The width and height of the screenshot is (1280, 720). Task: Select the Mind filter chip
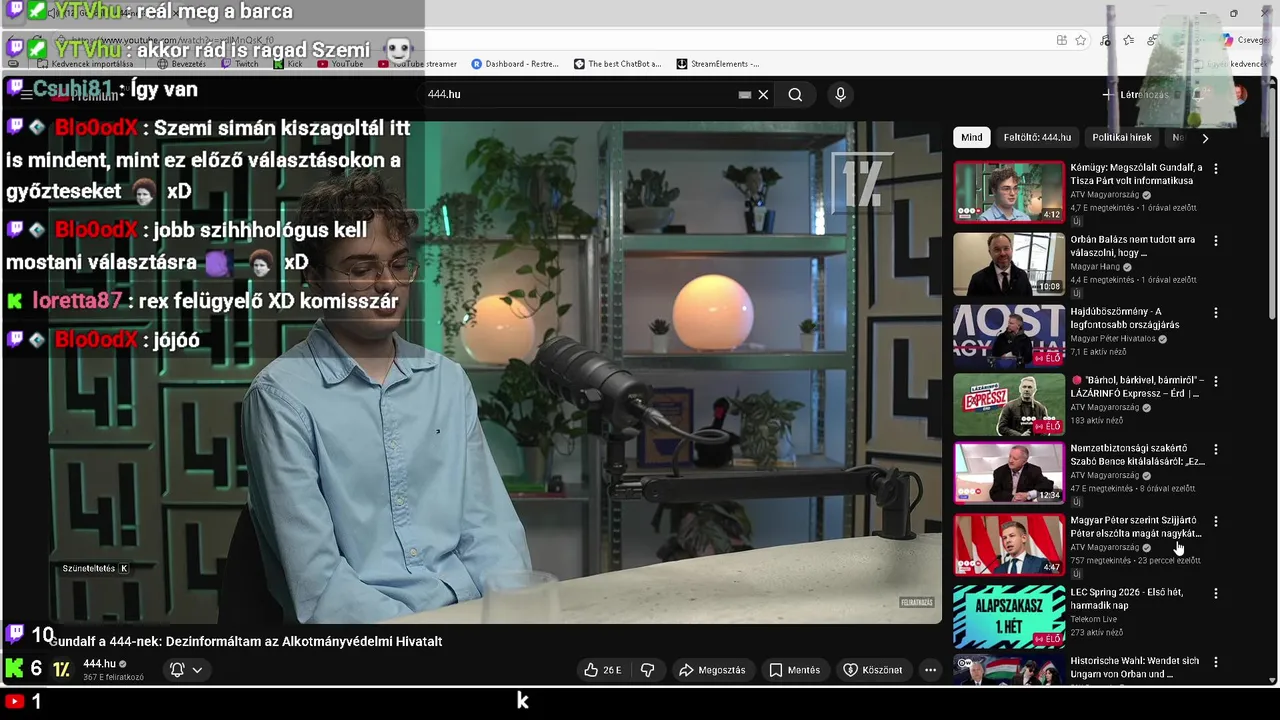coord(972,137)
